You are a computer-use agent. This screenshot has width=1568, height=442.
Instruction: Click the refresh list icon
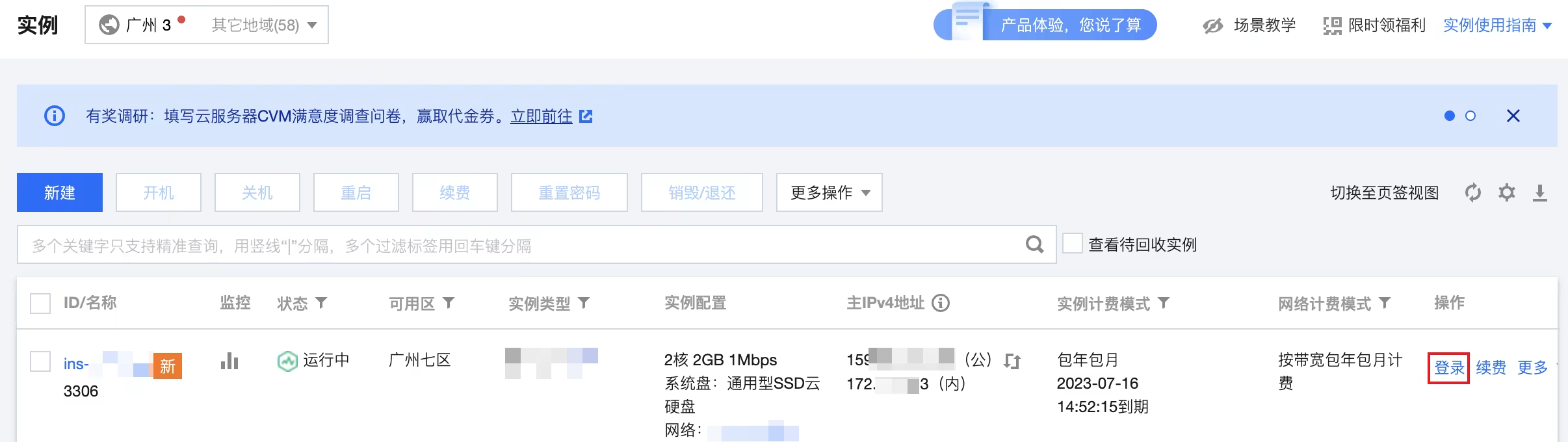1472,192
